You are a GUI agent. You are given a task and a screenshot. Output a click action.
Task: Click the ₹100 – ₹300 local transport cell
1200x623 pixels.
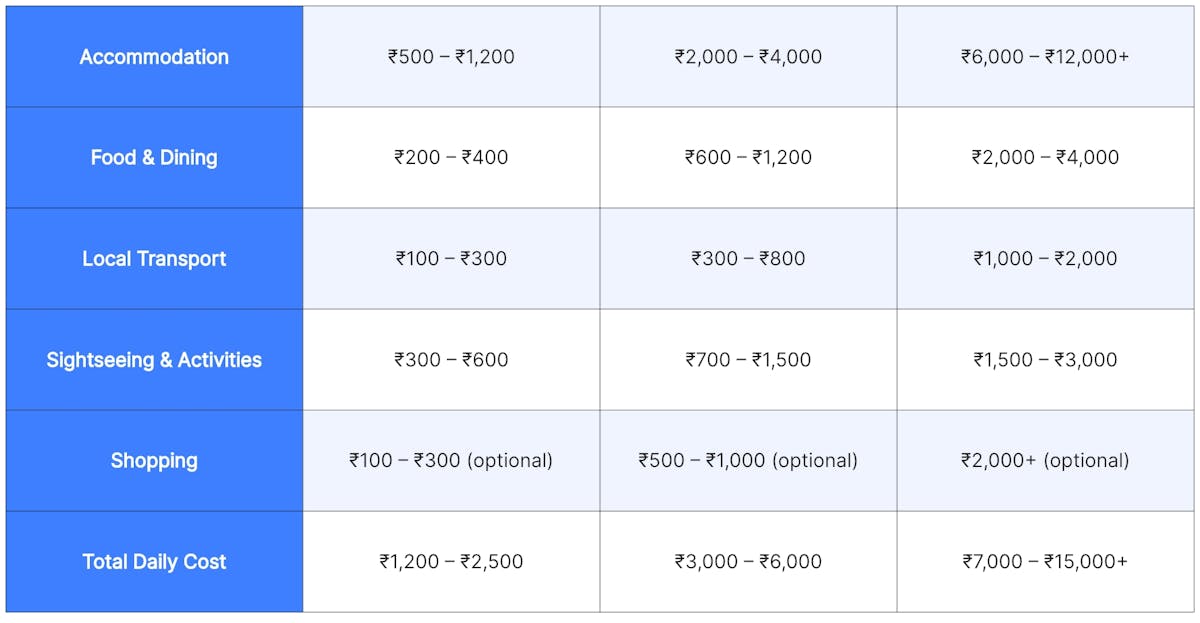pos(451,259)
